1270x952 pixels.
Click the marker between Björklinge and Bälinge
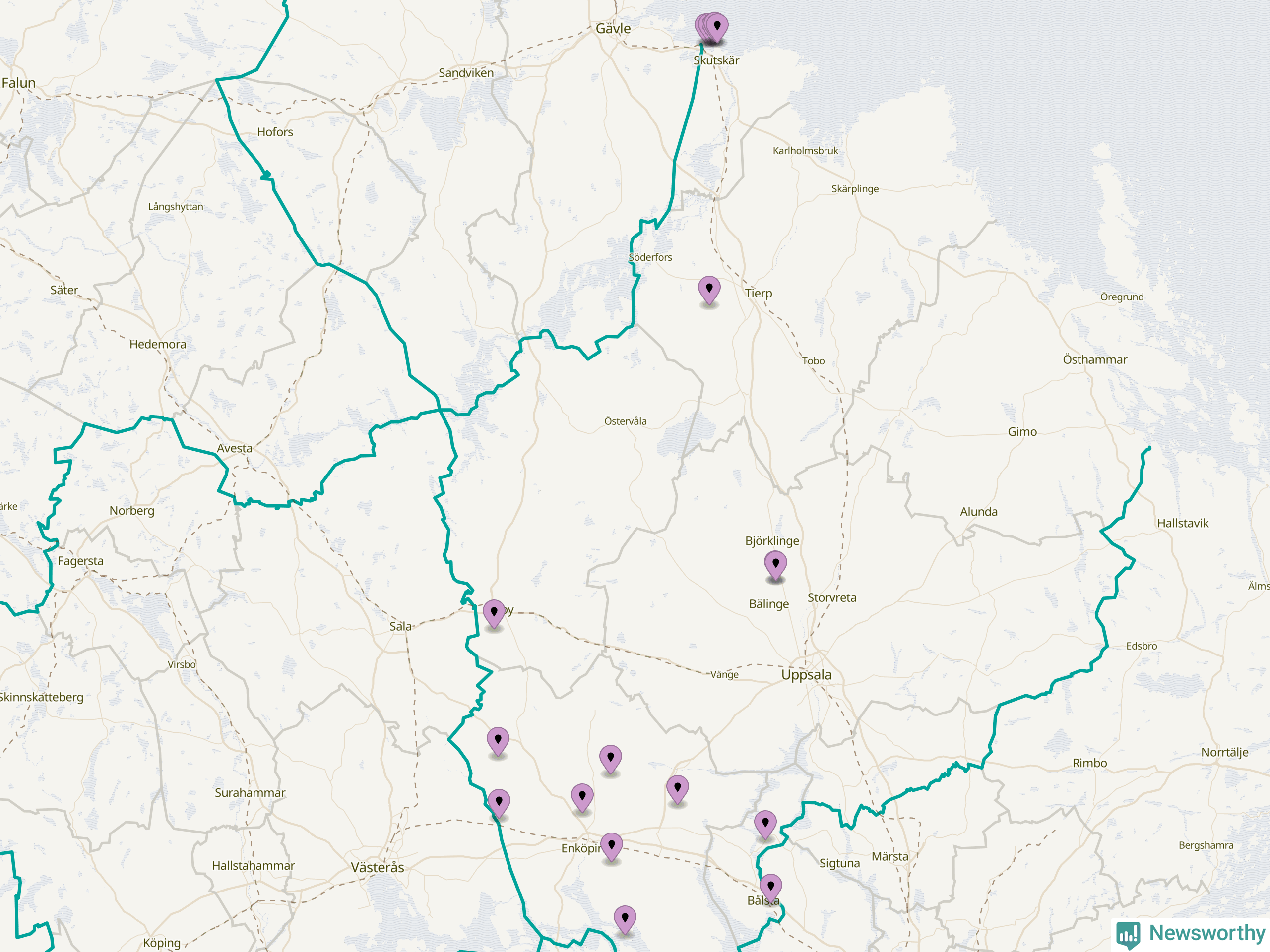tap(775, 566)
